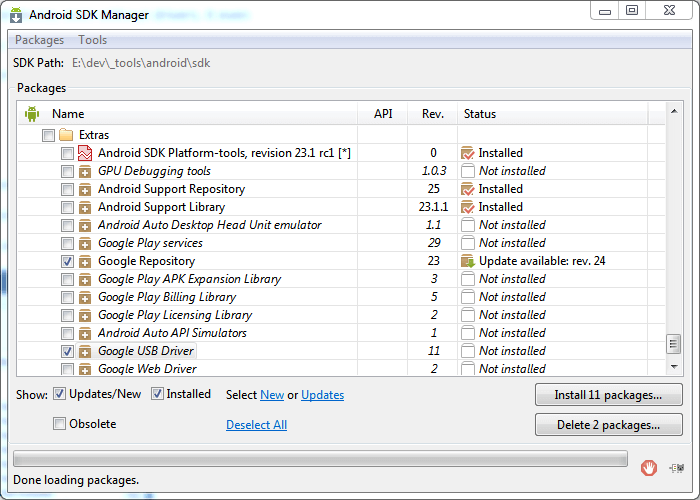This screenshot has height=500, width=700.
Task: Click the Packages list scrollbar thumb
Action: tap(674, 344)
